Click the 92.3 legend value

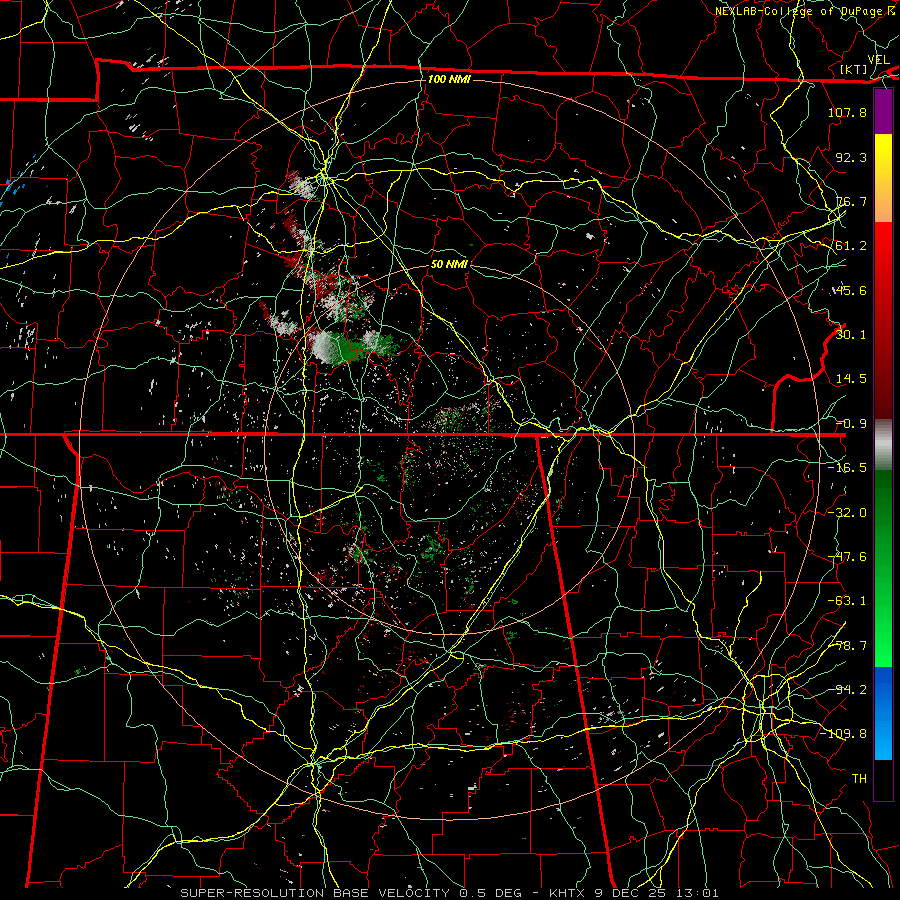(x=851, y=157)
